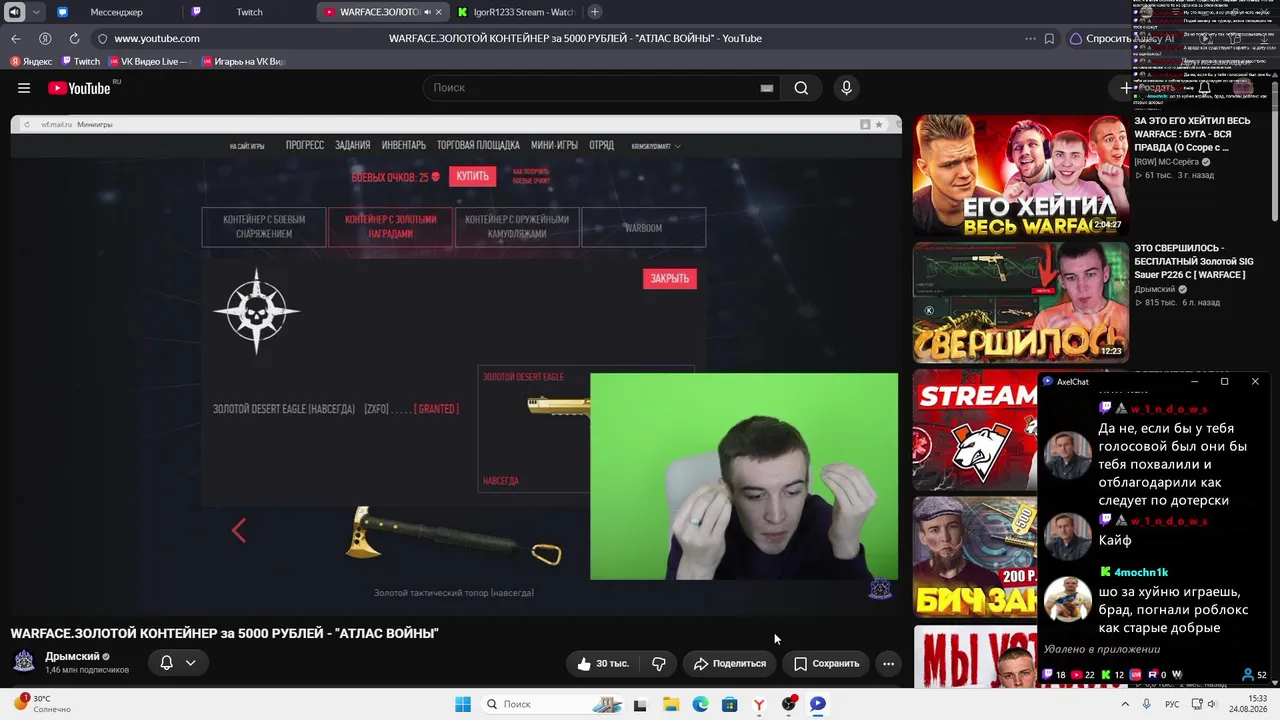Expand in-video KRIMSKIYDIMART account dropdown
The height and width of the screenshot is (720, 1280).
656,146
